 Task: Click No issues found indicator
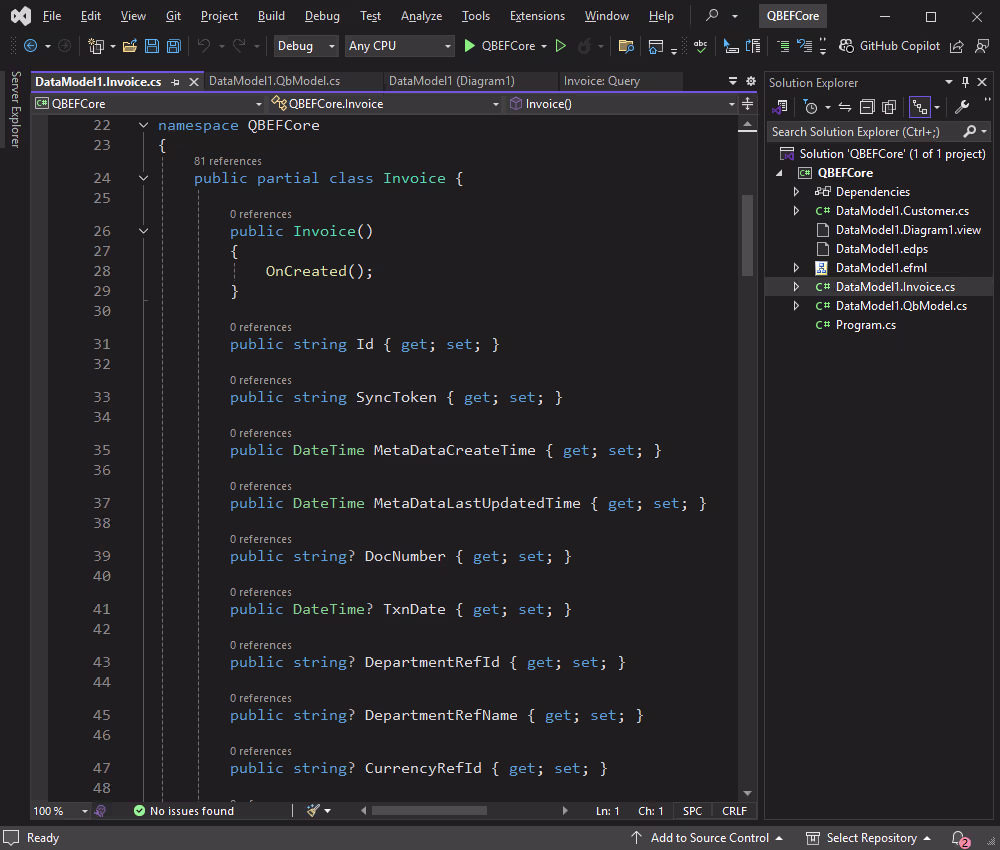click(x=184, y=810)
